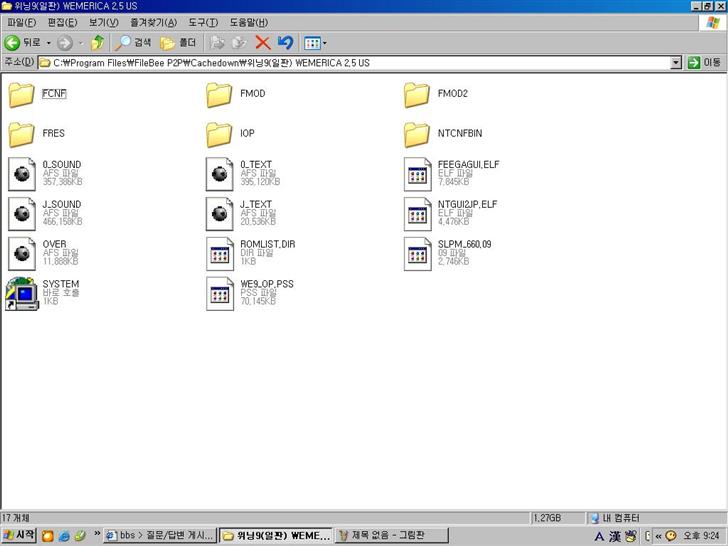Open the 보기(V) menu
This screenshot has height=546, width=728.
(104, 22)
